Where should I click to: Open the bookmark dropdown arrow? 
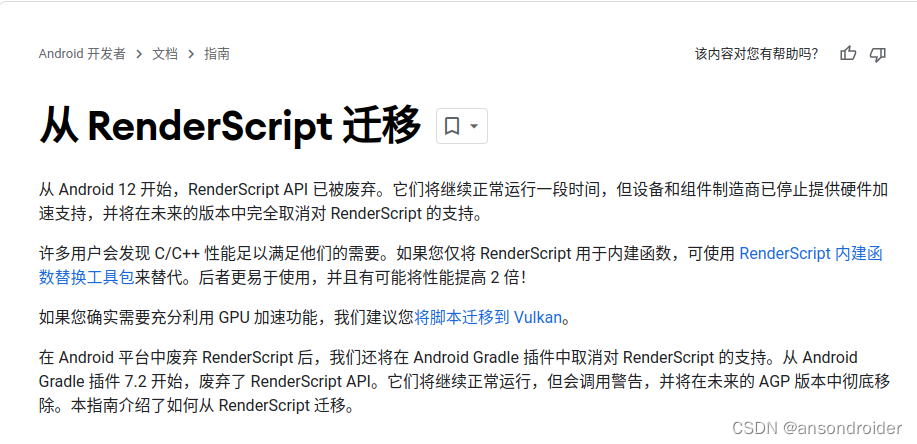[474, 126]
